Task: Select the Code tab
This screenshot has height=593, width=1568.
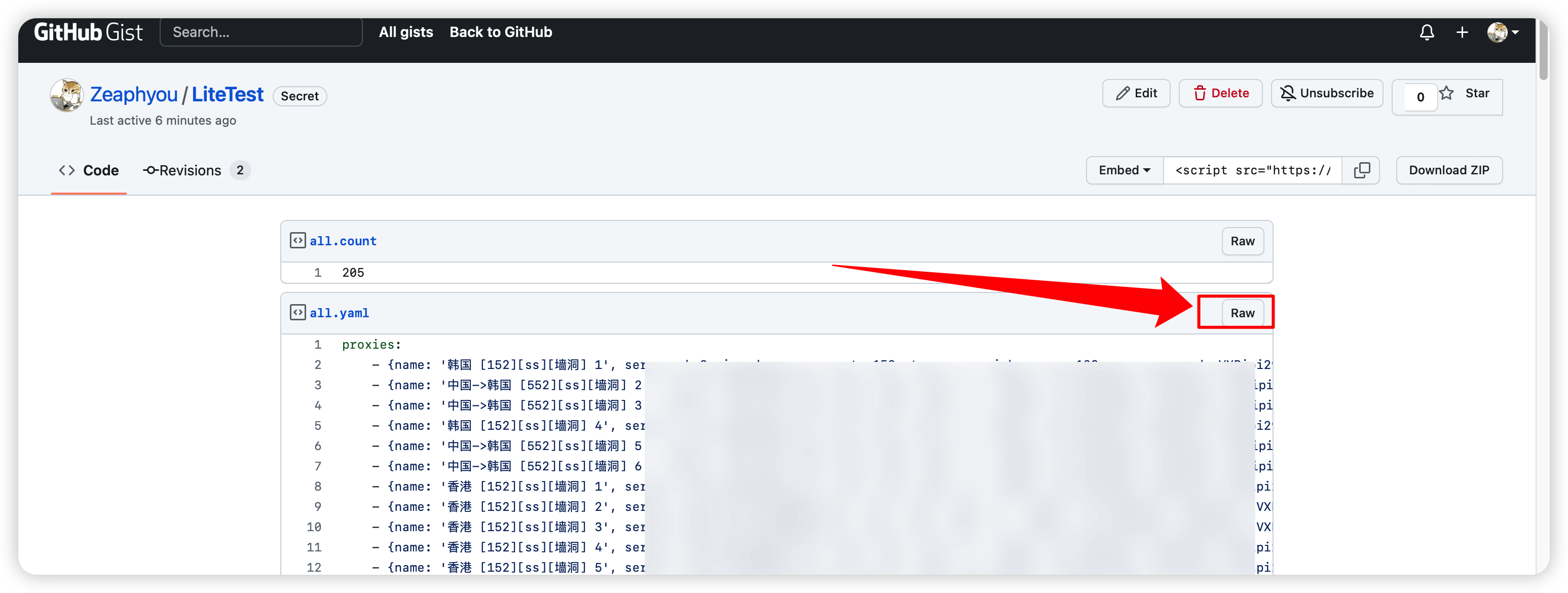Action: tap(89, 170)
